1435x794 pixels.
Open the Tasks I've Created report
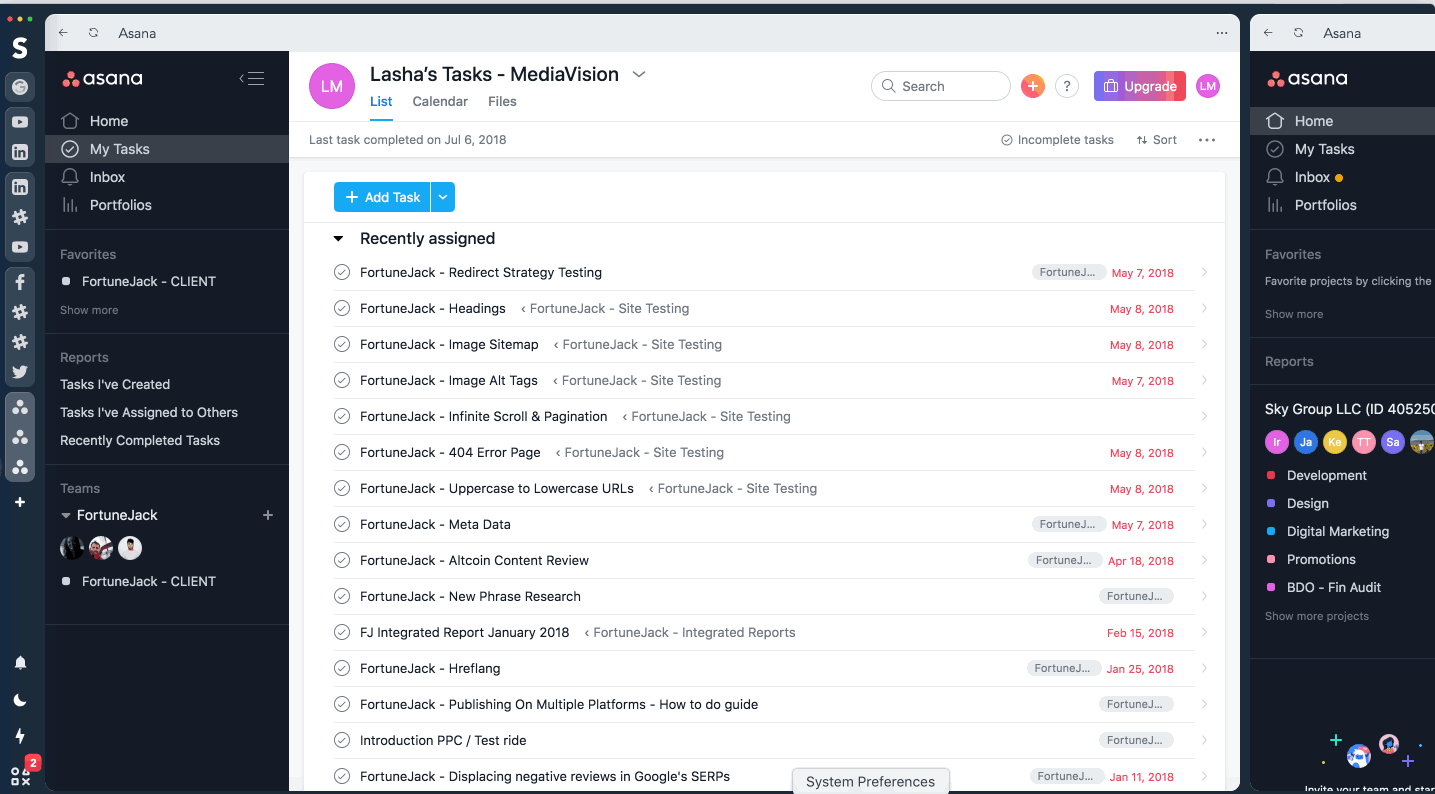click(115, 384)
